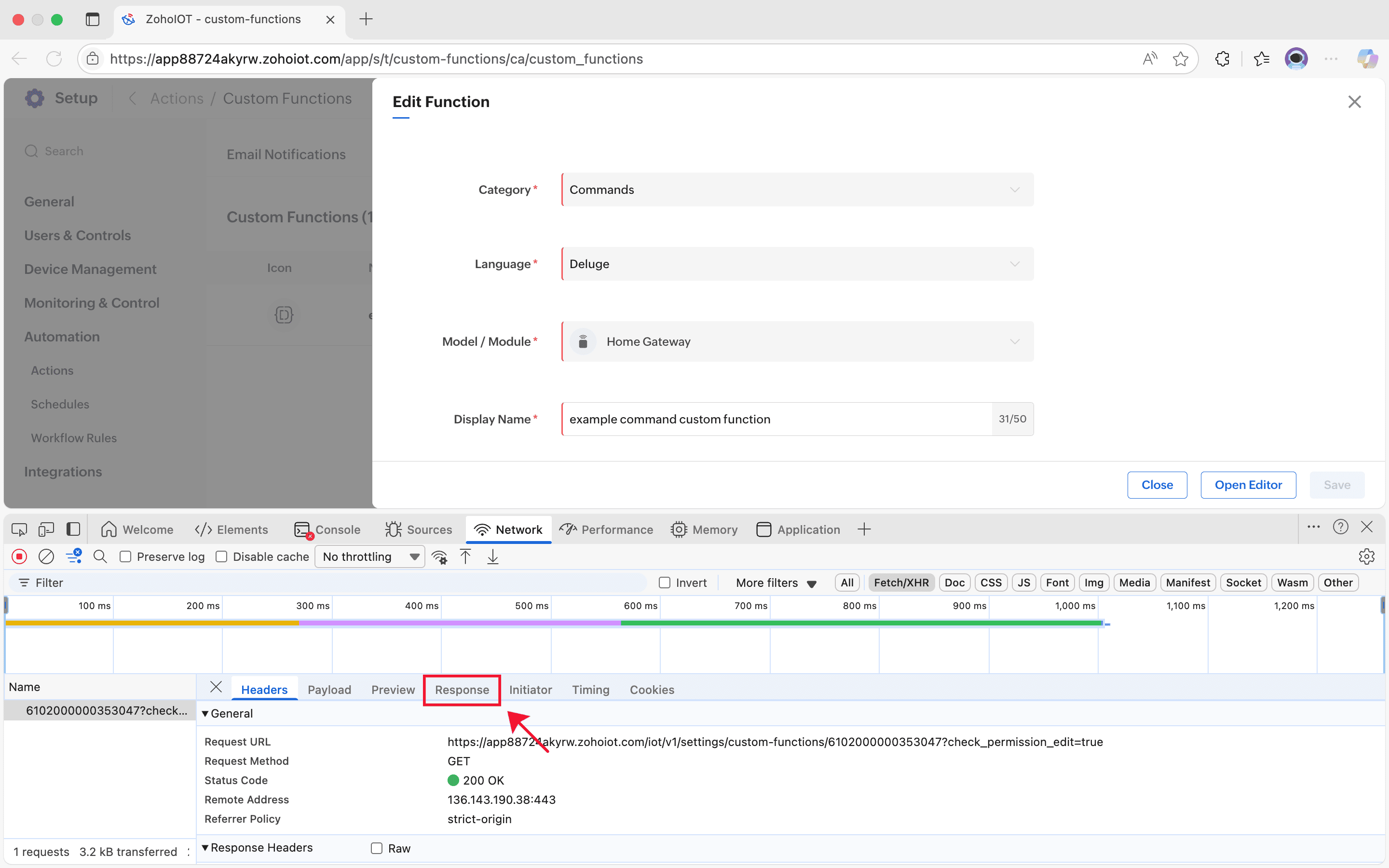The width and height of the screenshot is (1389, 868).
Task: Select the Fetch/XHR filter button
Action: click(x=900, y=583)
